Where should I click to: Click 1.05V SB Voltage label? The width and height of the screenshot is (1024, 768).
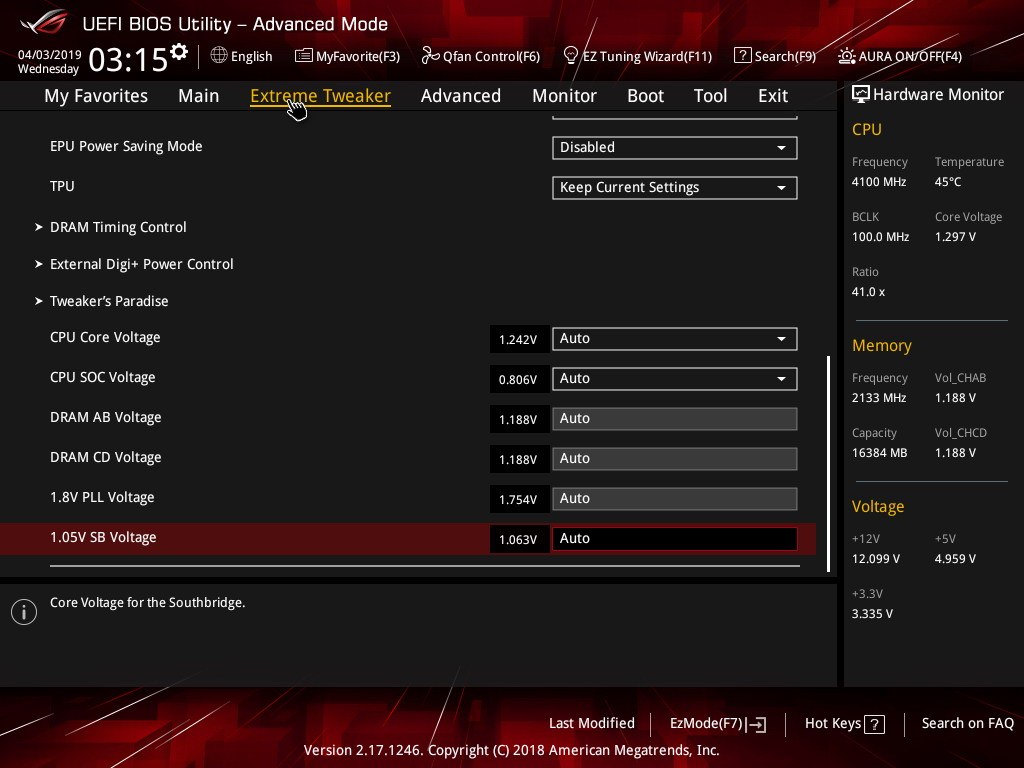pyautogui.click(x=103, y=537)
